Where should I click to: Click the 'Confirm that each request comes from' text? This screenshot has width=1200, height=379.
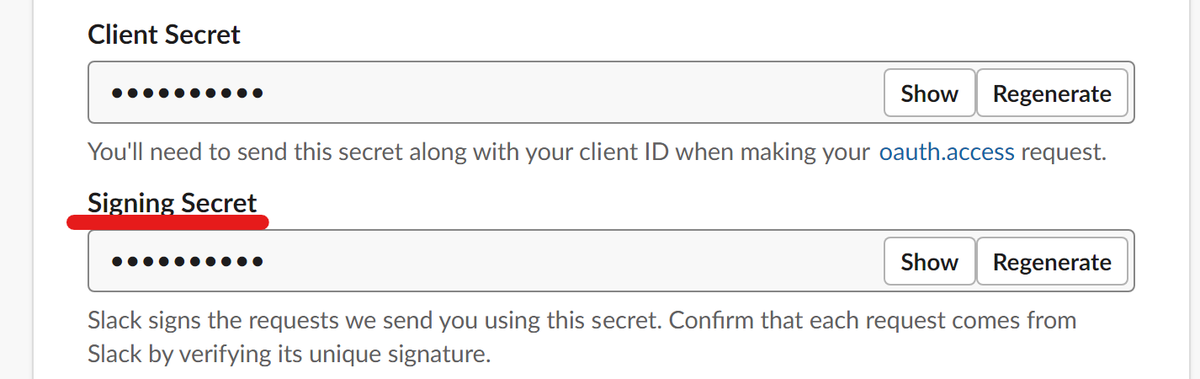click(872, 321)
